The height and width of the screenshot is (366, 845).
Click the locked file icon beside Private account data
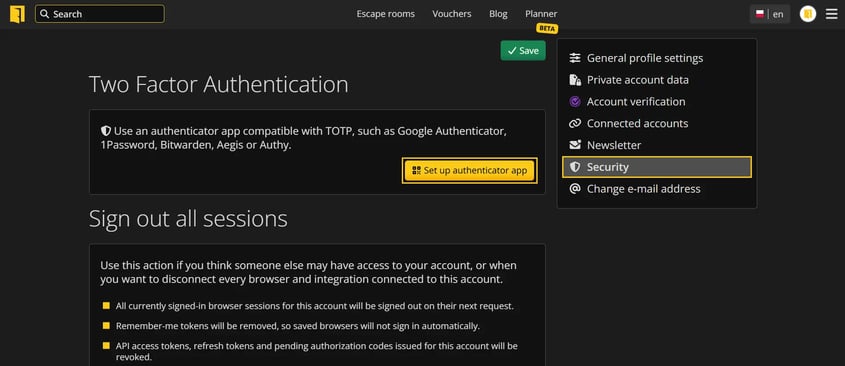pos(575,80)
